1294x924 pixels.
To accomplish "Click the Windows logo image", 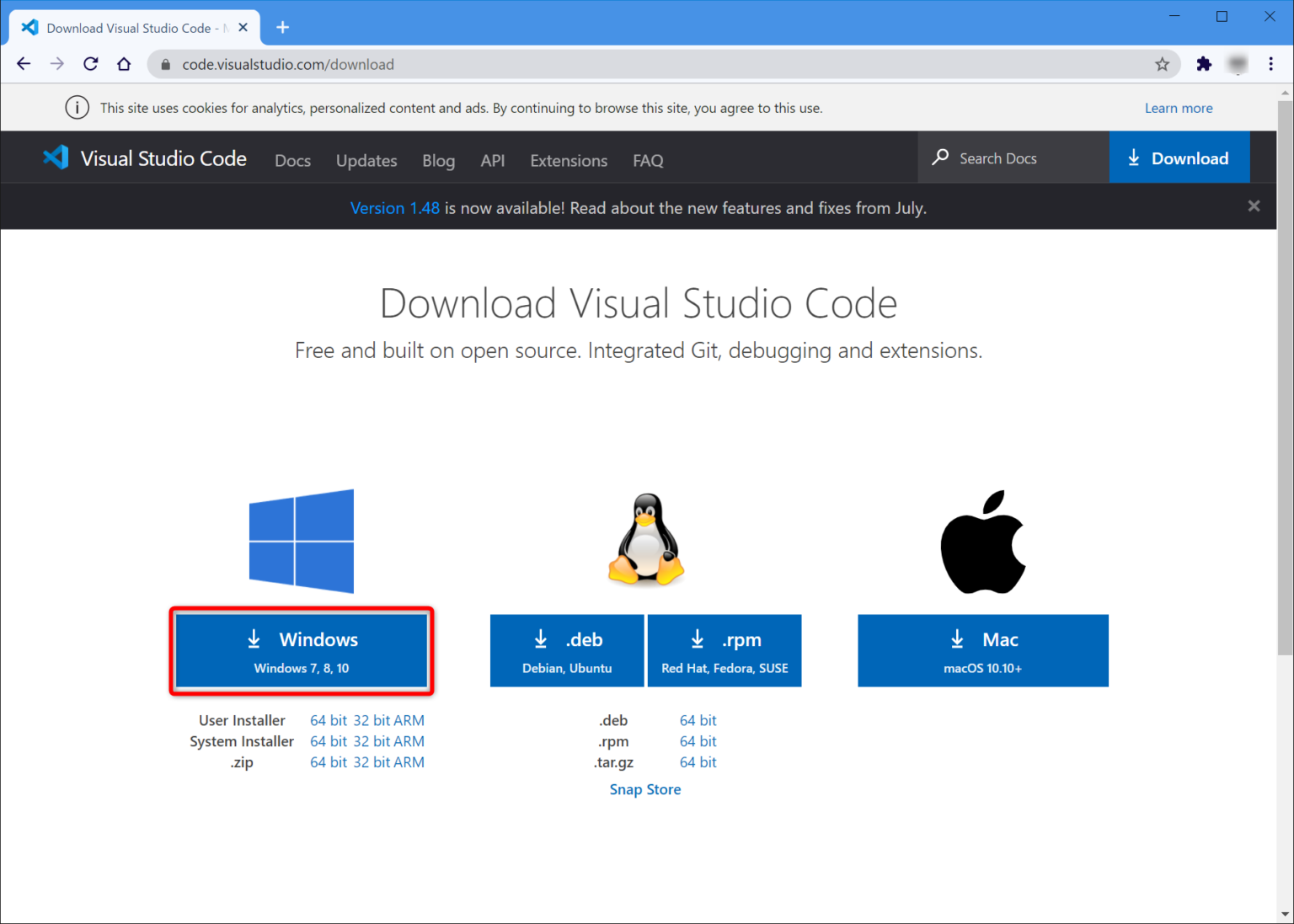I will [302, 541].
